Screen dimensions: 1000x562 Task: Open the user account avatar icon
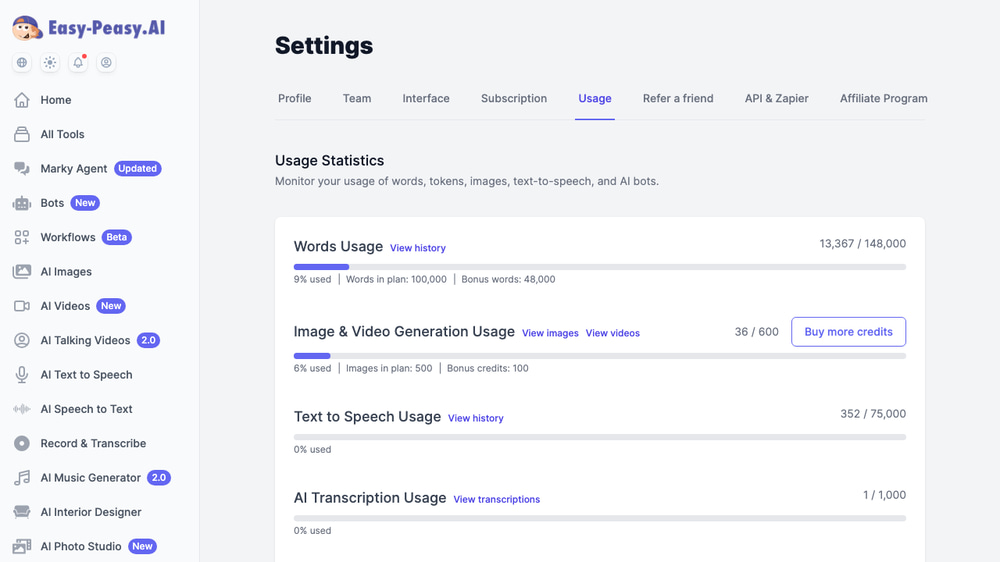click(x=106, y=62)
